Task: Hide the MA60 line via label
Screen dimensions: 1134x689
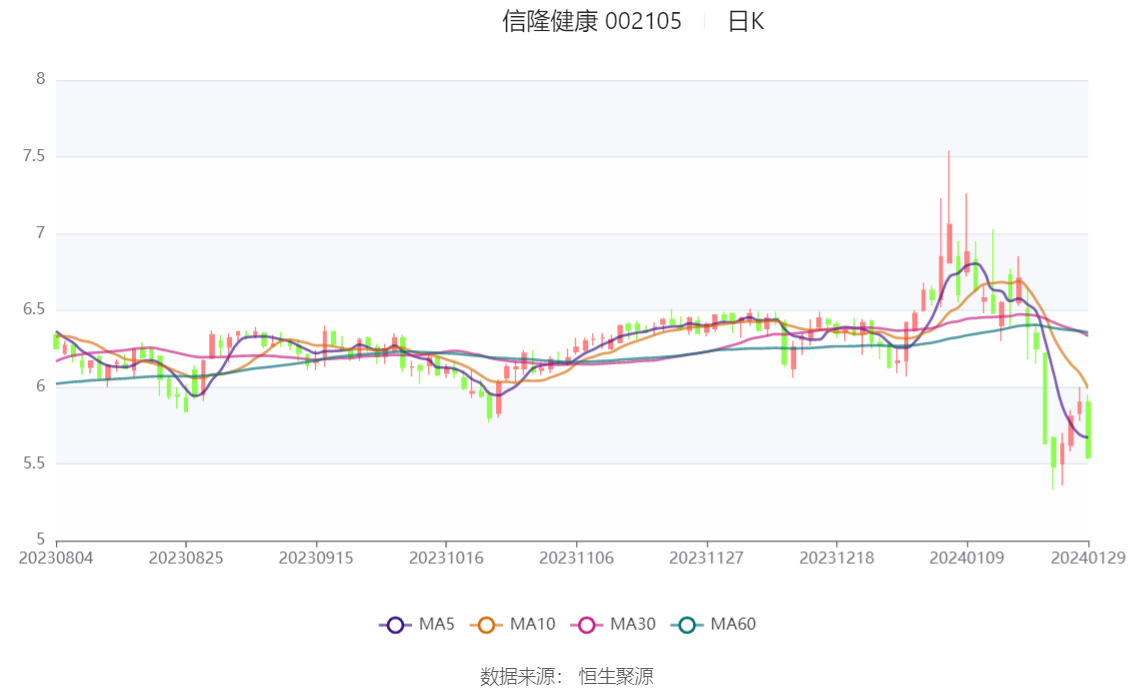Action: [x=733, y=624]
